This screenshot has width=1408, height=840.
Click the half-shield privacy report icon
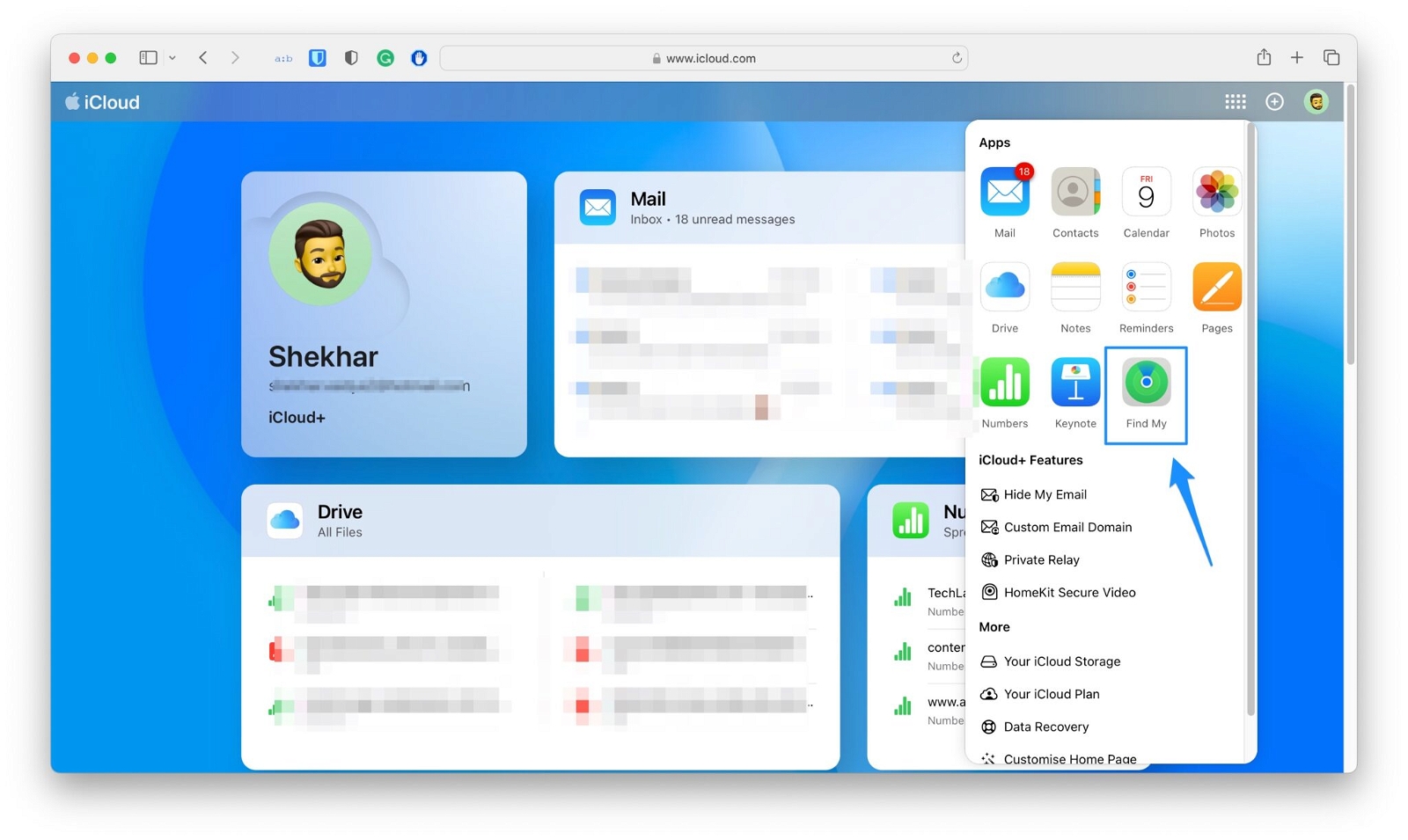coord(351,58)
